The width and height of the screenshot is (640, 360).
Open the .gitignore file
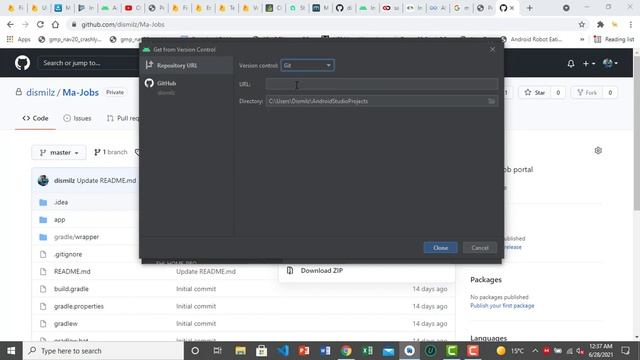tap(68, 254)
